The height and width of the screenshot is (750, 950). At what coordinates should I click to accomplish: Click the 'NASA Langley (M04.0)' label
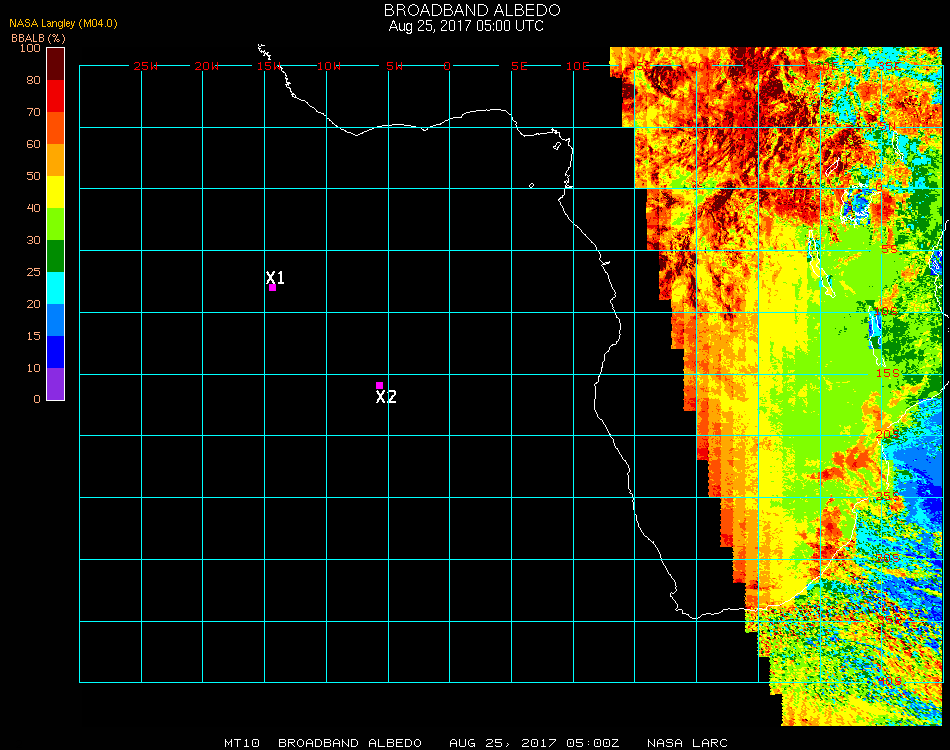[x=63, y=24]
